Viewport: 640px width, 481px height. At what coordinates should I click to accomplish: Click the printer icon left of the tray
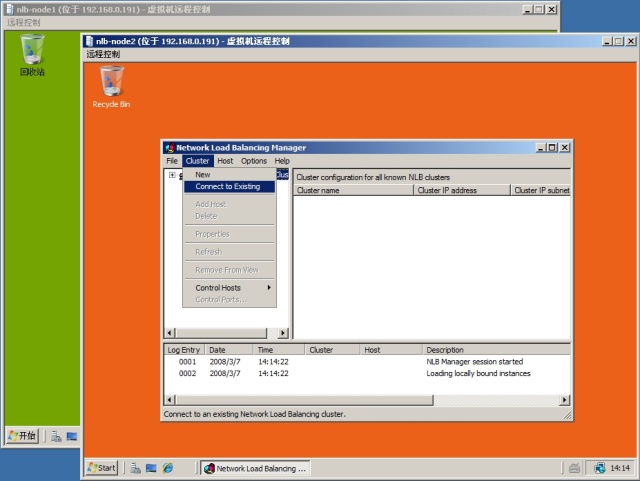[574, 468]
